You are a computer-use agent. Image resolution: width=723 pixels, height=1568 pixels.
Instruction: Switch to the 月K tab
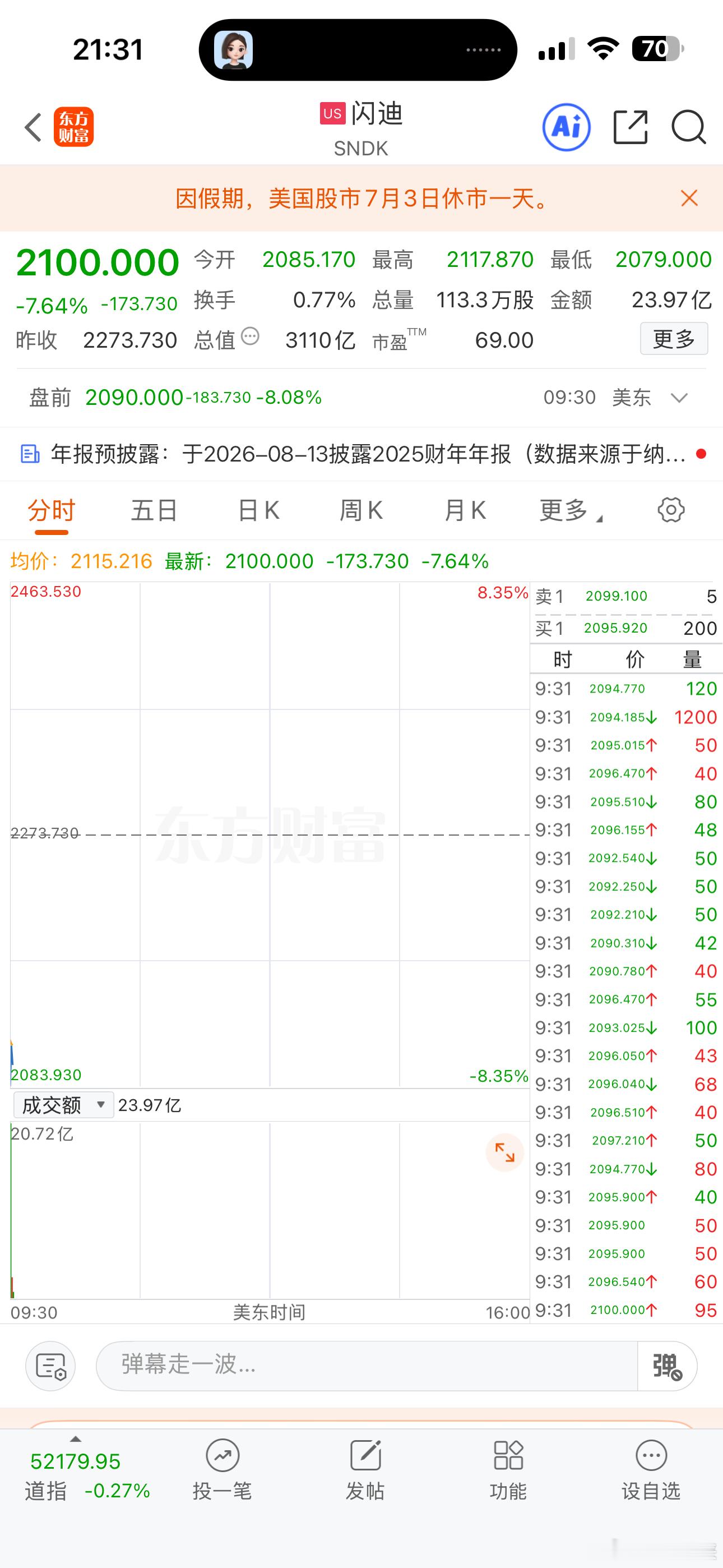pyautogui.click(x=465, y=510)
